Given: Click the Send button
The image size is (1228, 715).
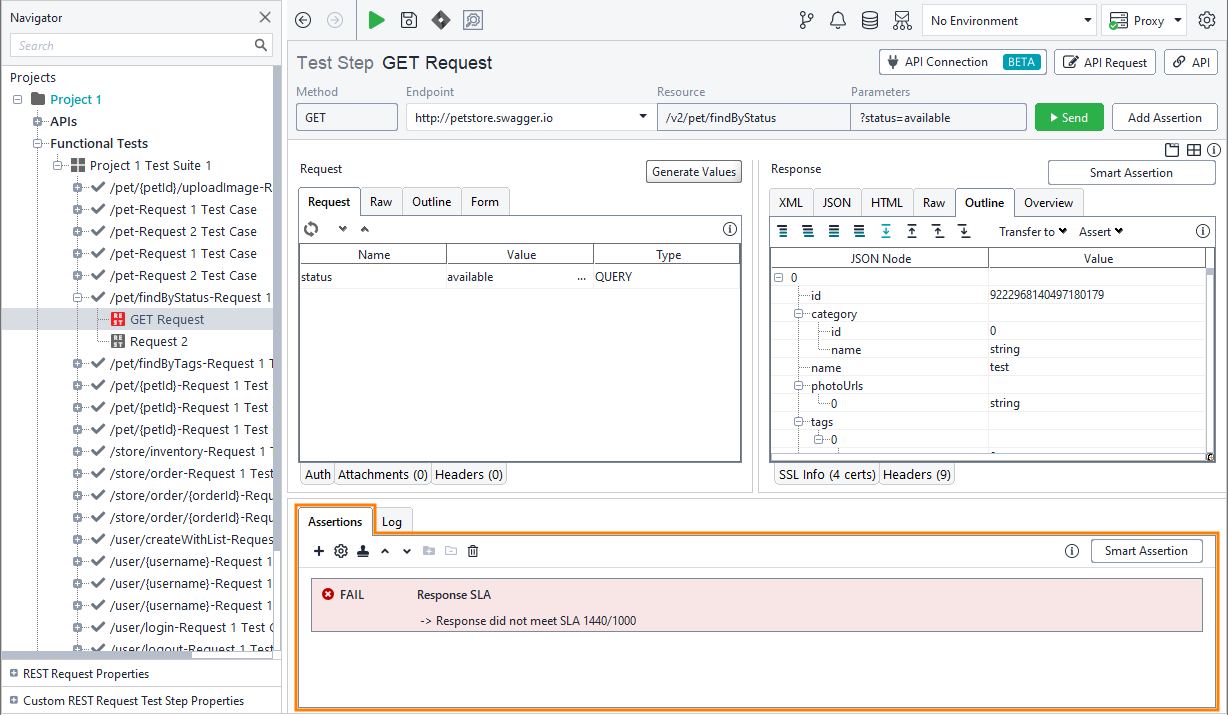Looking at the screenshot, I should (x=1069, y=117).
